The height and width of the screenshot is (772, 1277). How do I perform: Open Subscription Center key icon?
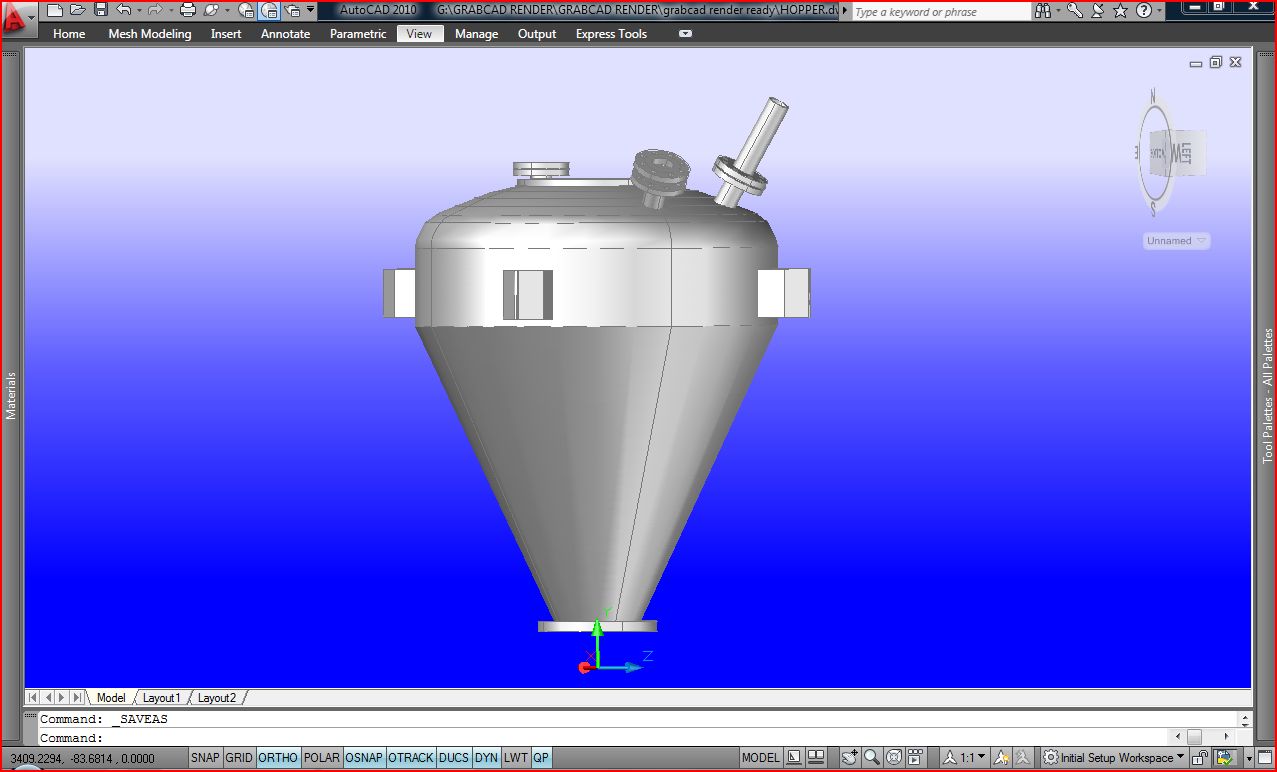pos(1074,11)
